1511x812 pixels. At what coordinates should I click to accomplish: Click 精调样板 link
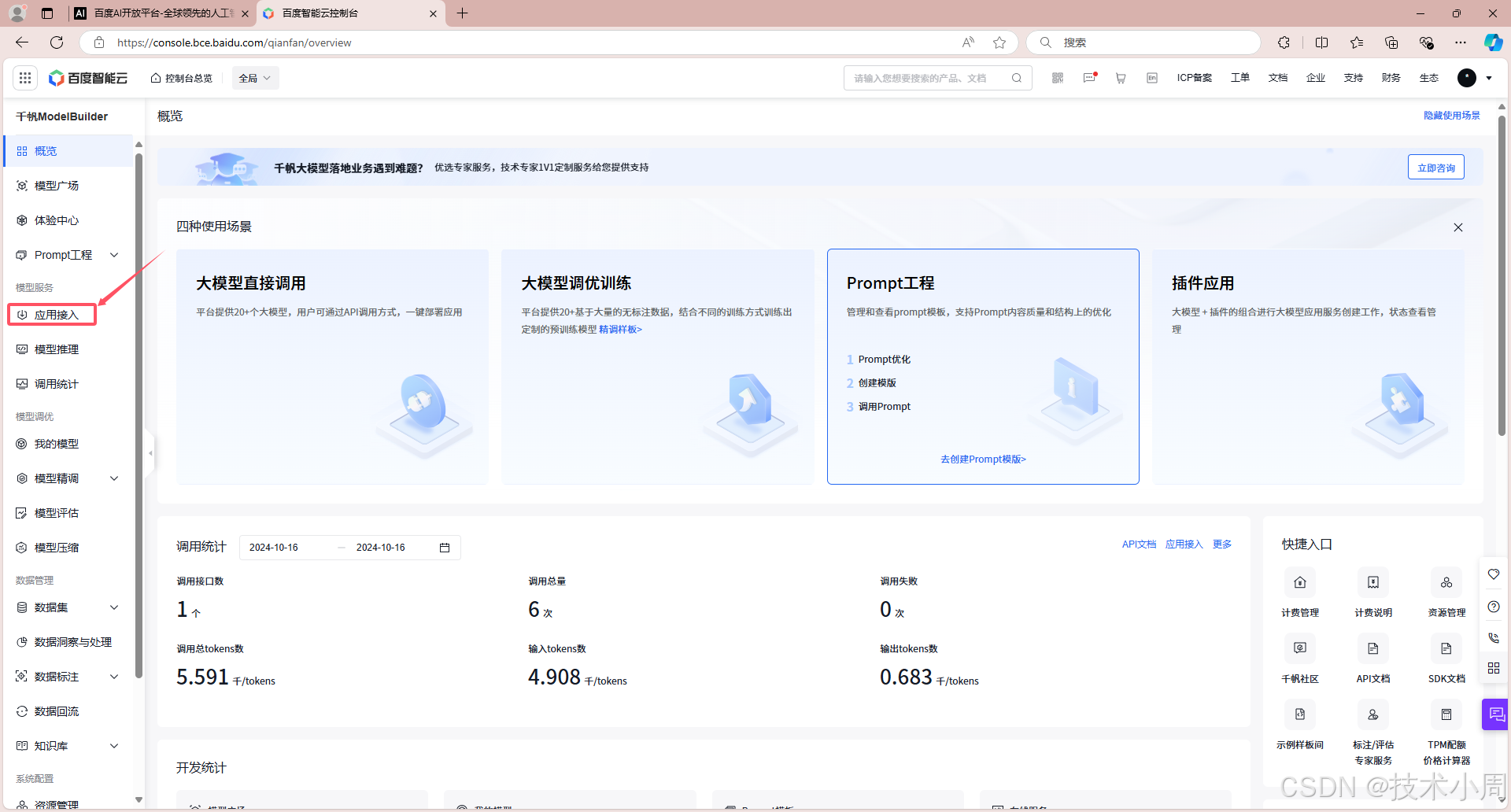point(620,330)
